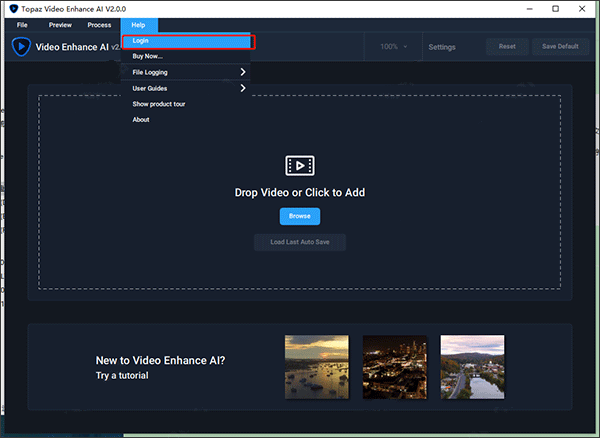Close the open Help menu

pyautogui.click(x=139, y=25)
